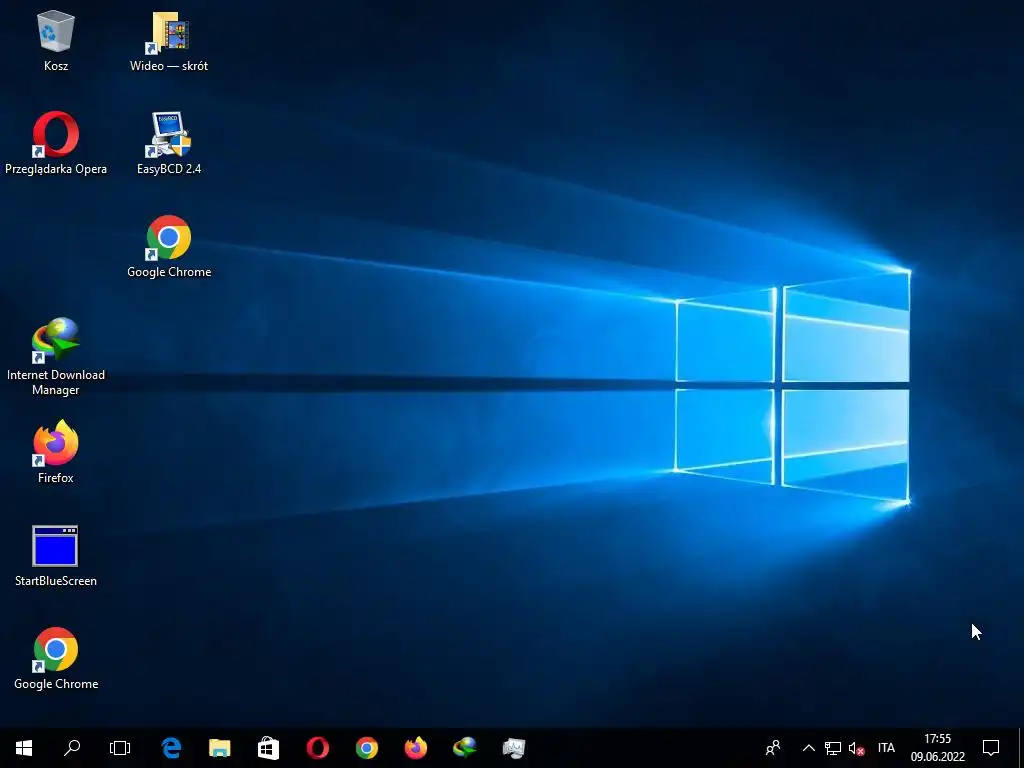1024x768 pixels.
Task: Click the last pinned taskbar app icon
Action: (514, 748)
